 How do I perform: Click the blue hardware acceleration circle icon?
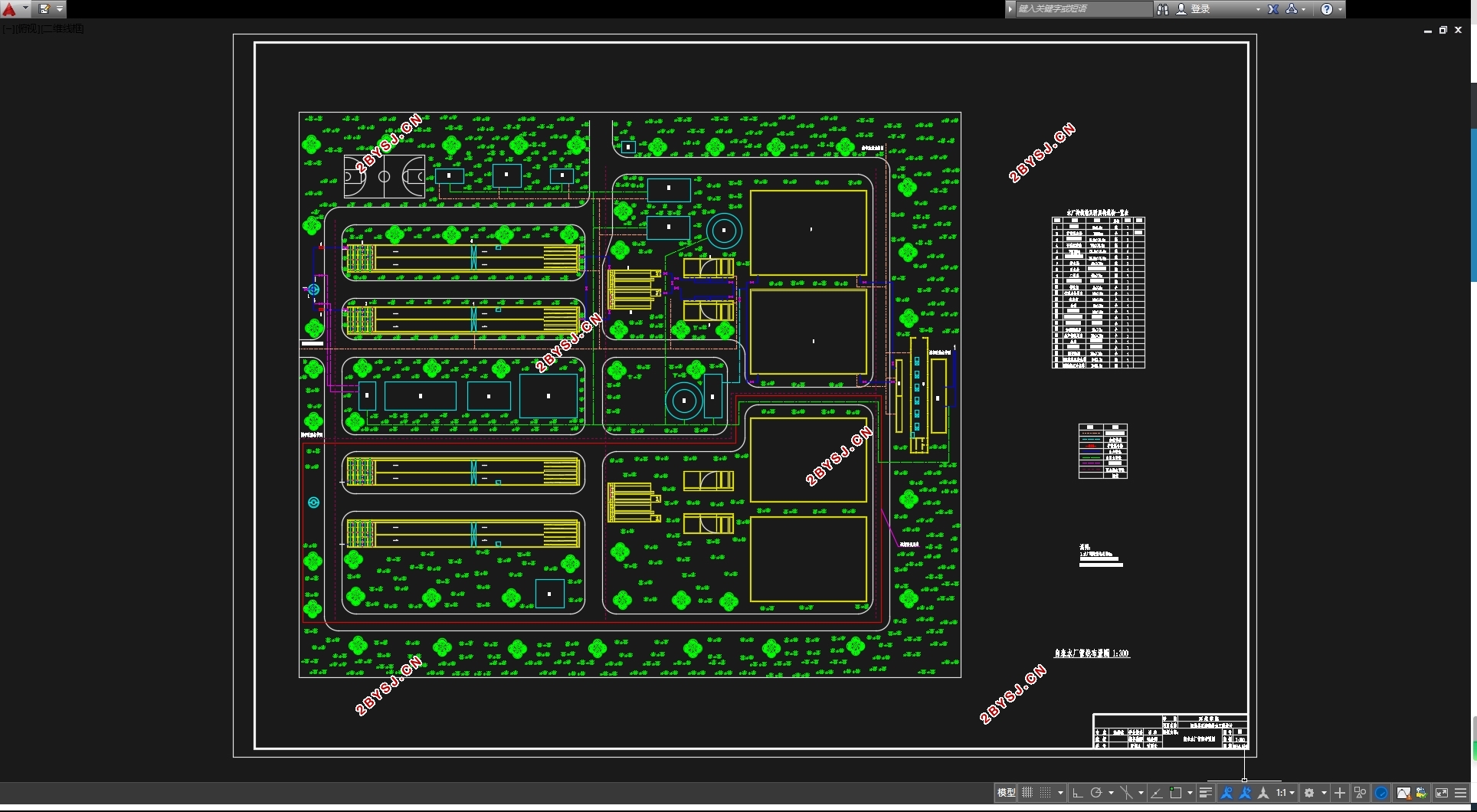click(x=1381, y=793)
